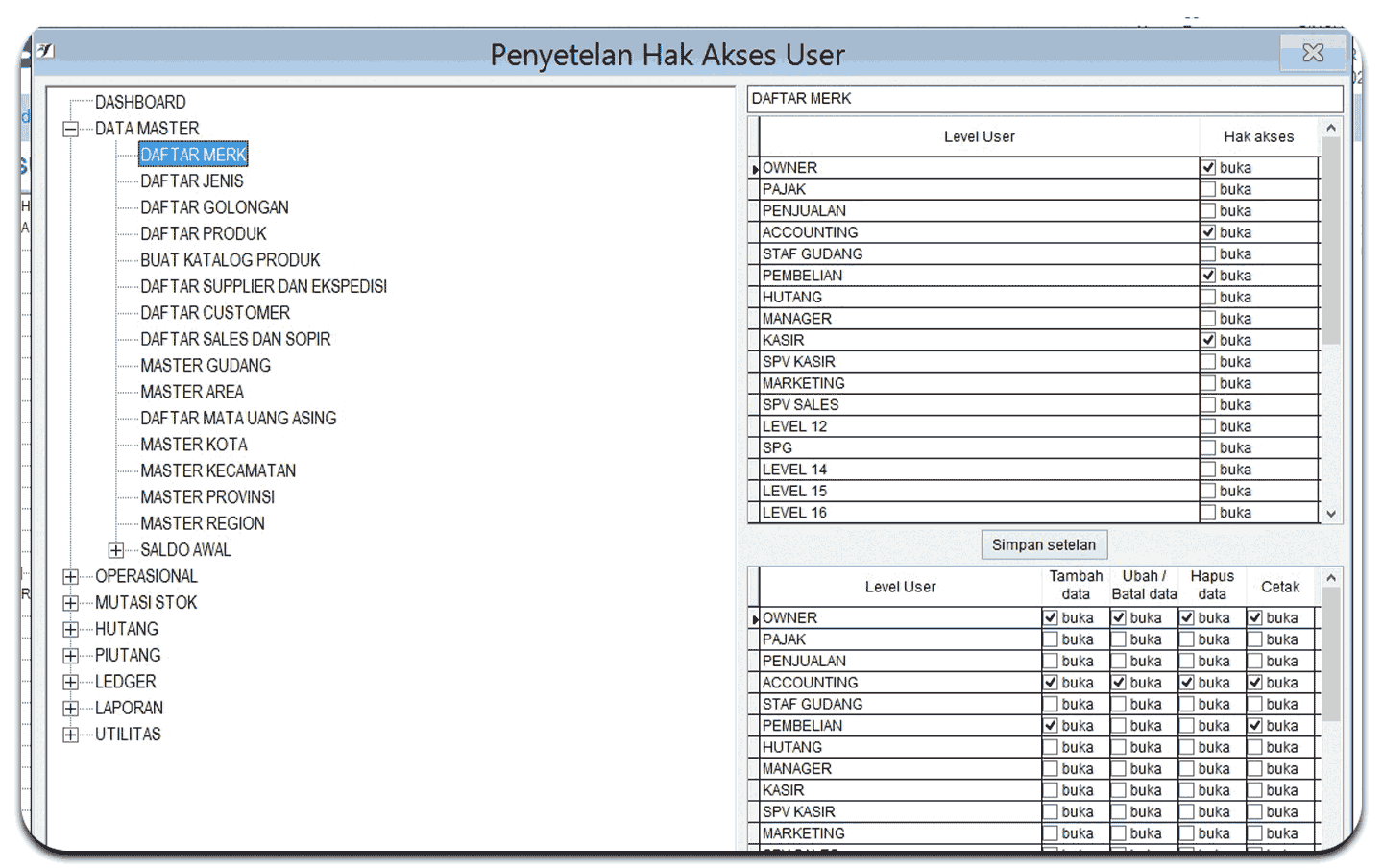Enable PENJUALAN Hak akses buka checkbox
Screen dimensions: 1383x868
[1208, 211]
